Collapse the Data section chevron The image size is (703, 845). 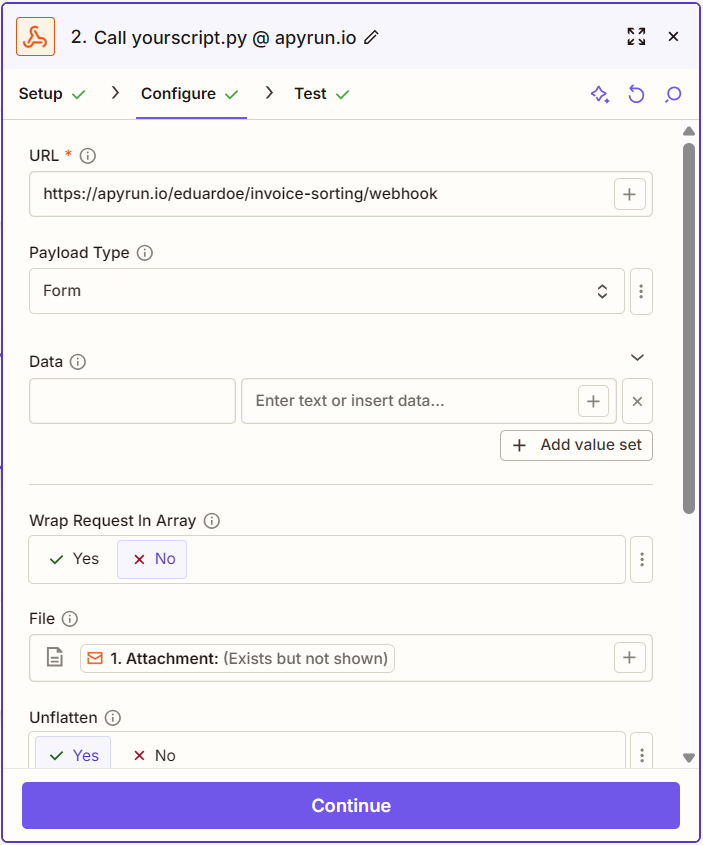pos(638,357)
